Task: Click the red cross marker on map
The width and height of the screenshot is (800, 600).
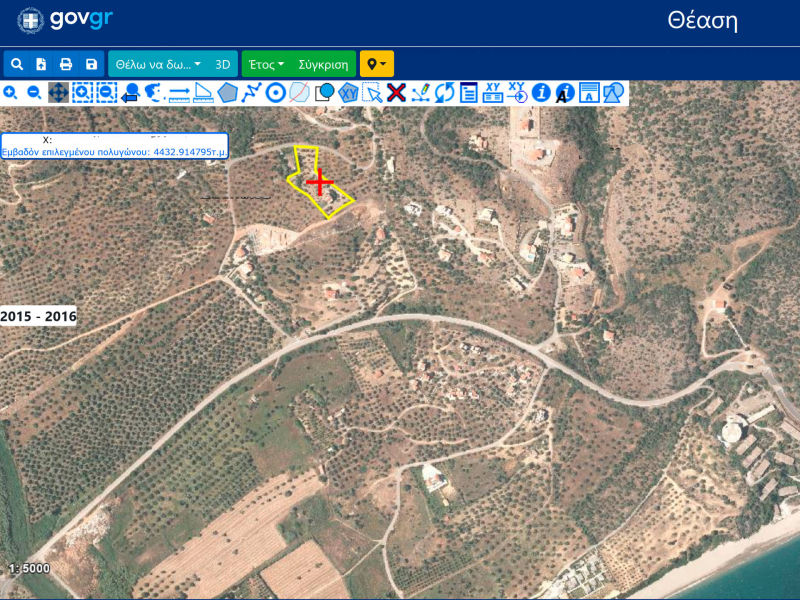Action: pyautogui.click(x=320, y=182)
